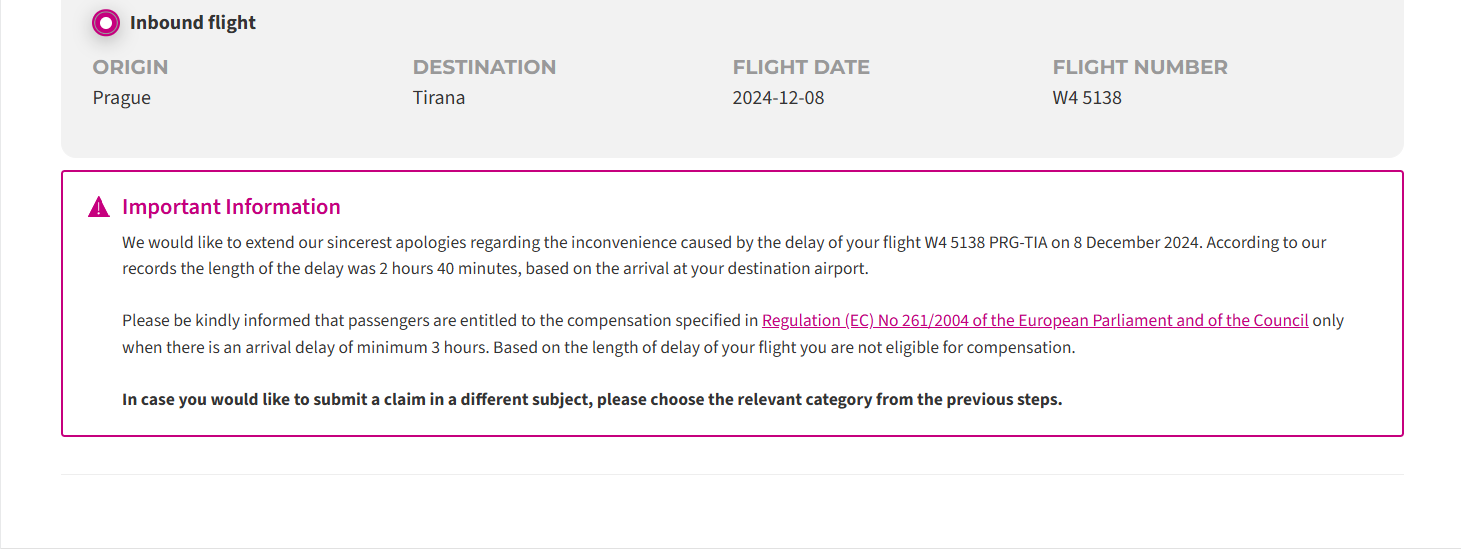Click the 2024-12-08 flight date value

point(778,98)
